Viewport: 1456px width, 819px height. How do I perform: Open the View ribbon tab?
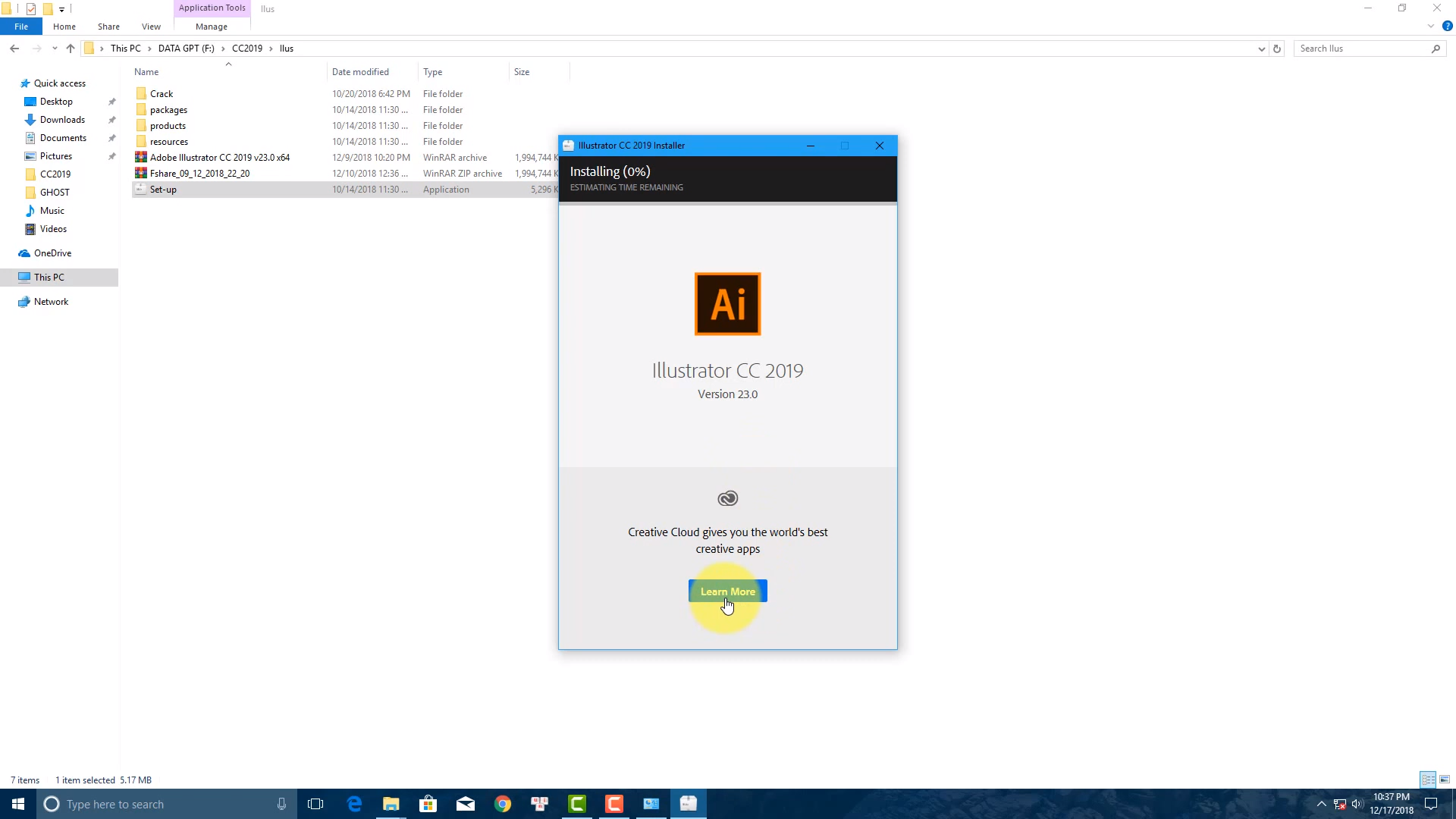151,27
